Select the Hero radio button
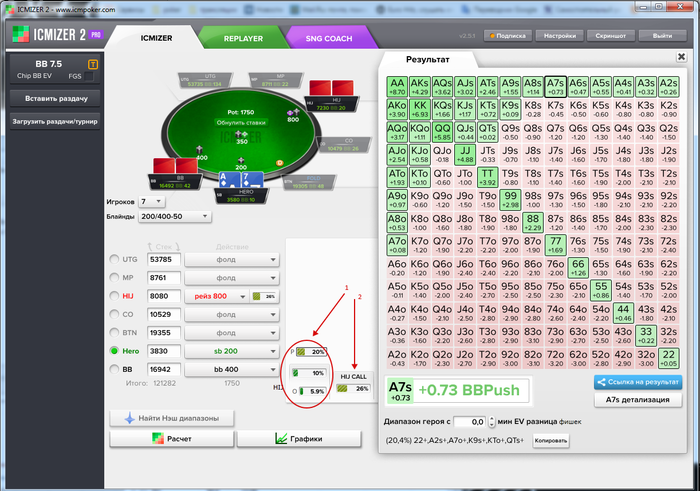 tap(114, 351)
